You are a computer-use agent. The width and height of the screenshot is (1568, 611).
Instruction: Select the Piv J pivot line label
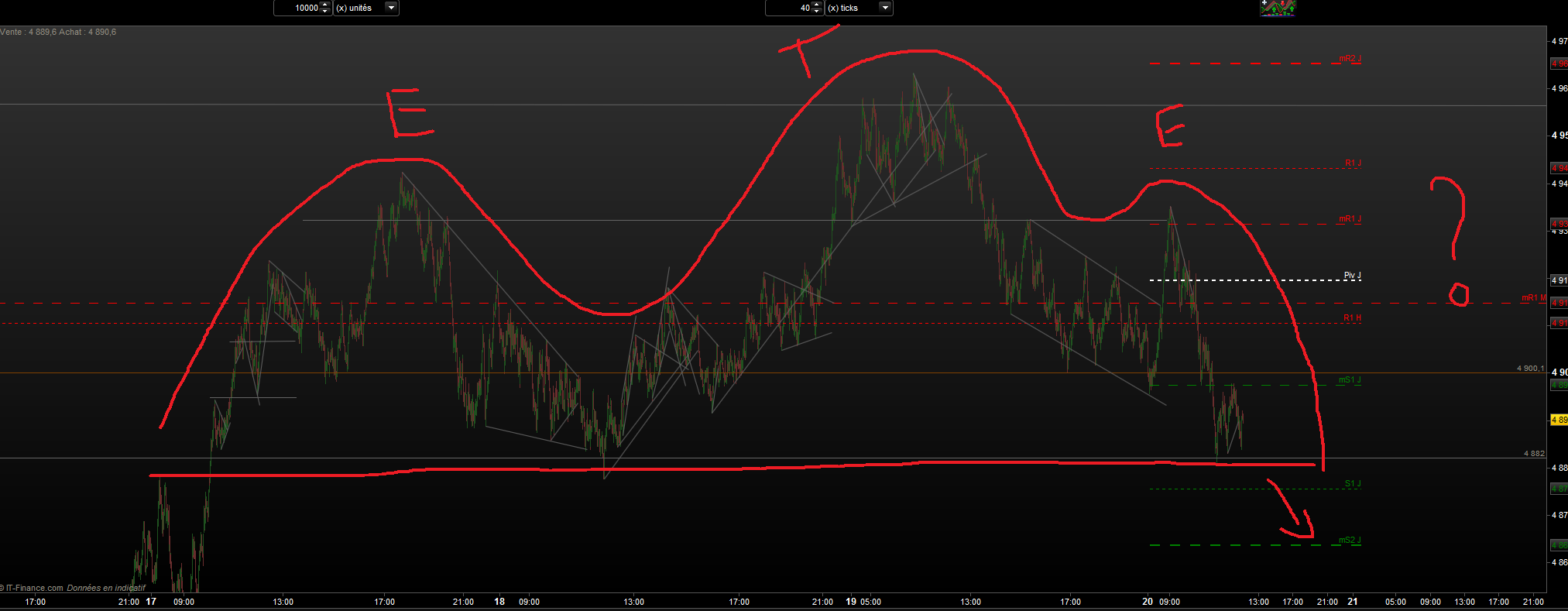[x=1352, y=276]
